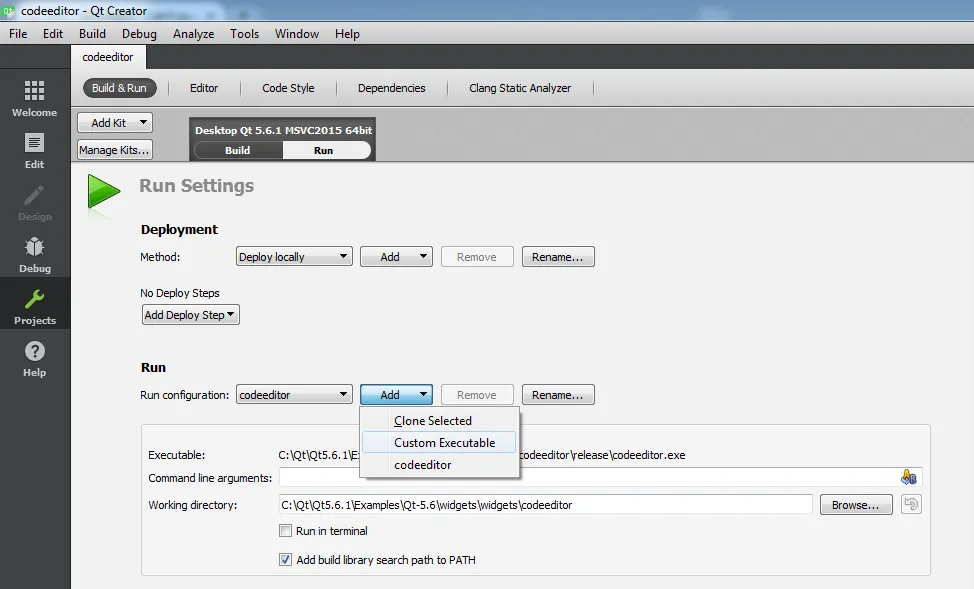Switch to Editor settings tab
Viewport: 974px width, 589px height.
point(204,88)
